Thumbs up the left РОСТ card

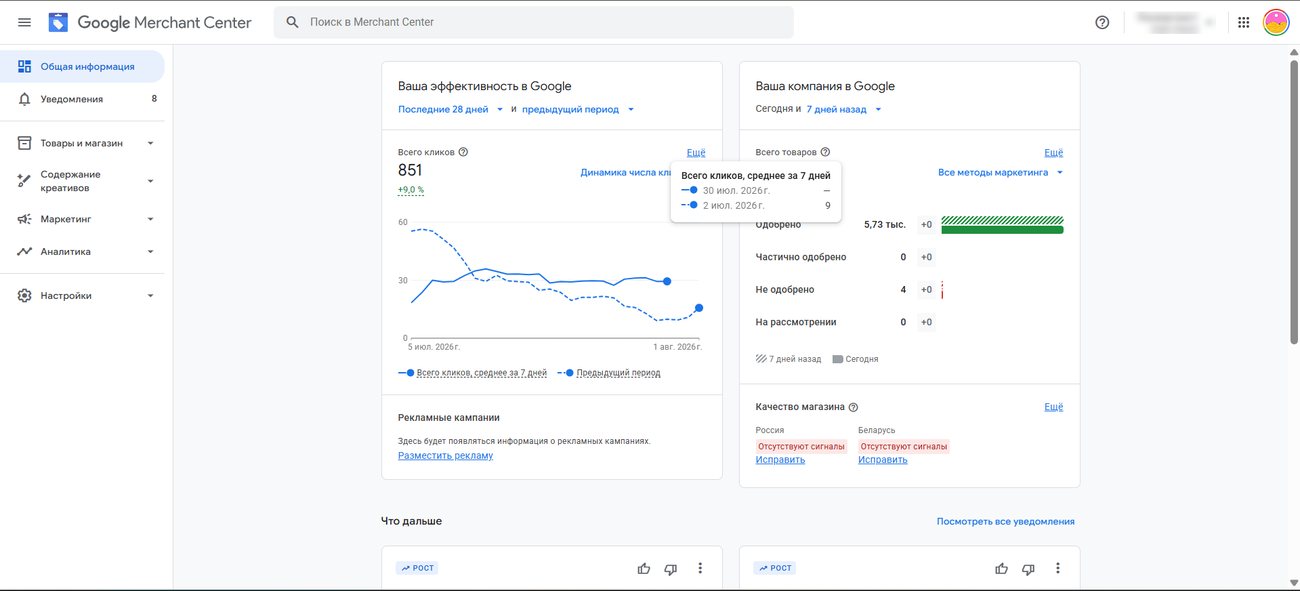click(x=644, y=568)
